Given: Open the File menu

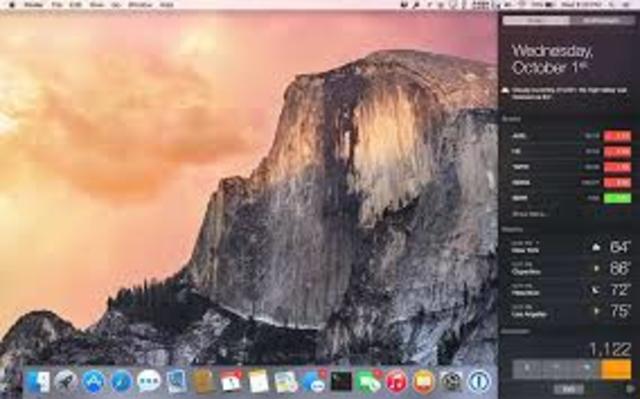Looking at the screenshot, I should coord(57,4).
